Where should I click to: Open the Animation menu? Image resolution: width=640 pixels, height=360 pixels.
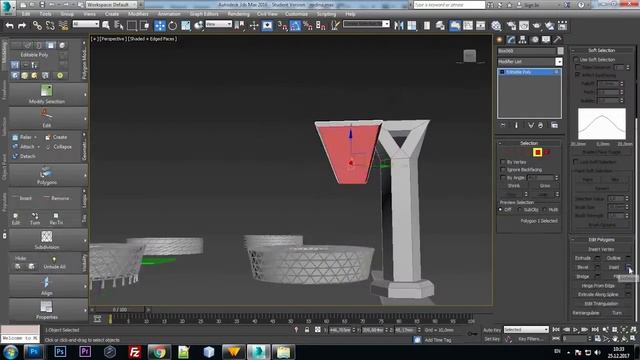169,14
